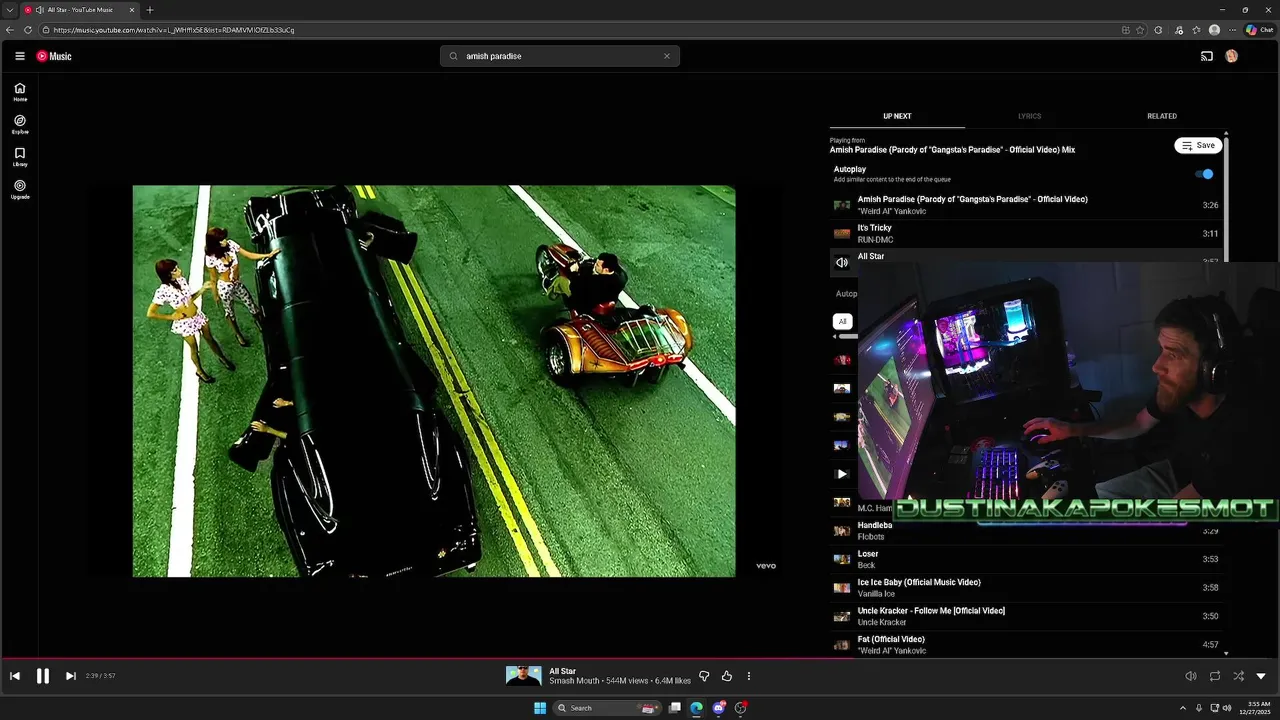The width and height of the screenshot is (1280, 720).
Task: Collapse the player page with arrow
Action: pyautogui.click(x=1261, y=676)
